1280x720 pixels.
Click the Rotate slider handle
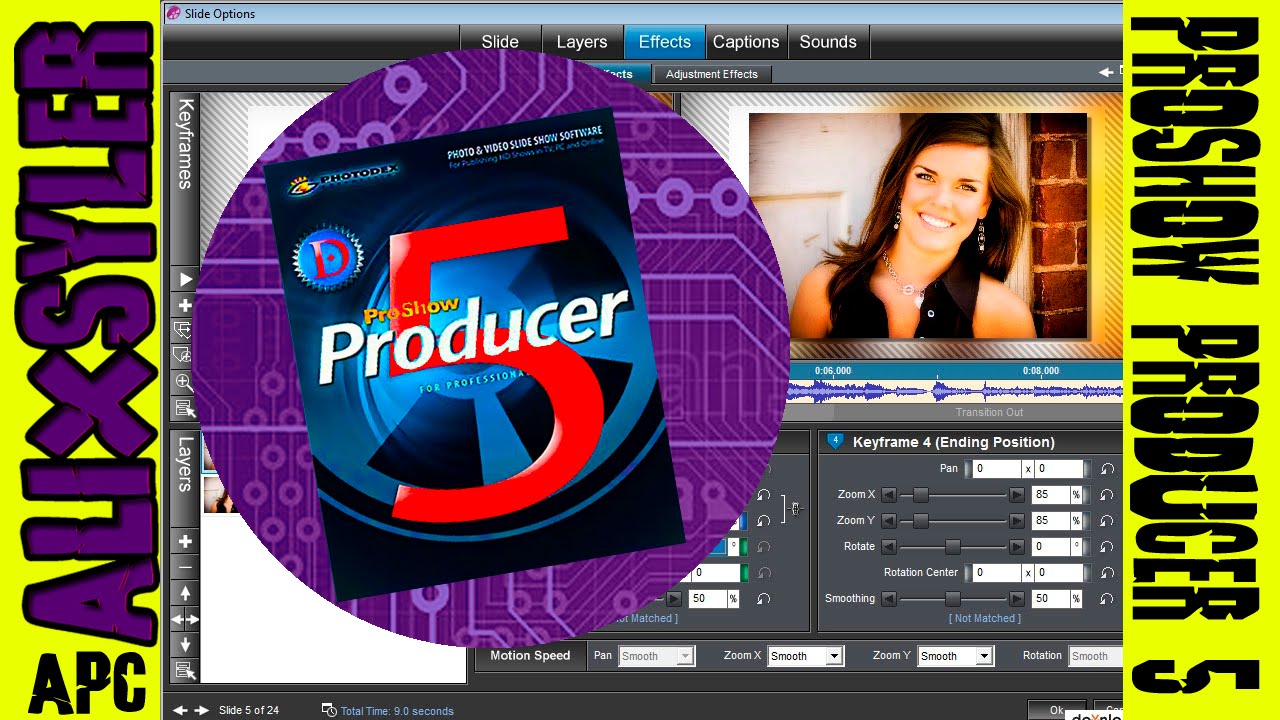(x=953, y=546)
